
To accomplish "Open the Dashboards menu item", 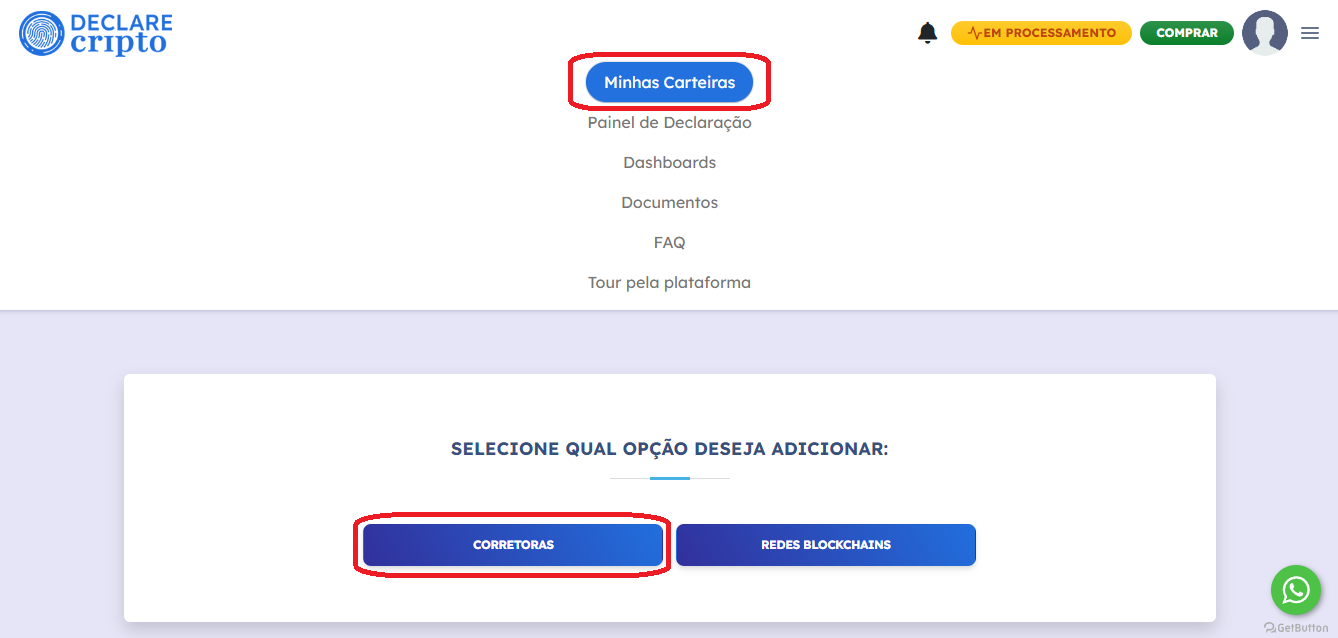I will pos(669,163).
